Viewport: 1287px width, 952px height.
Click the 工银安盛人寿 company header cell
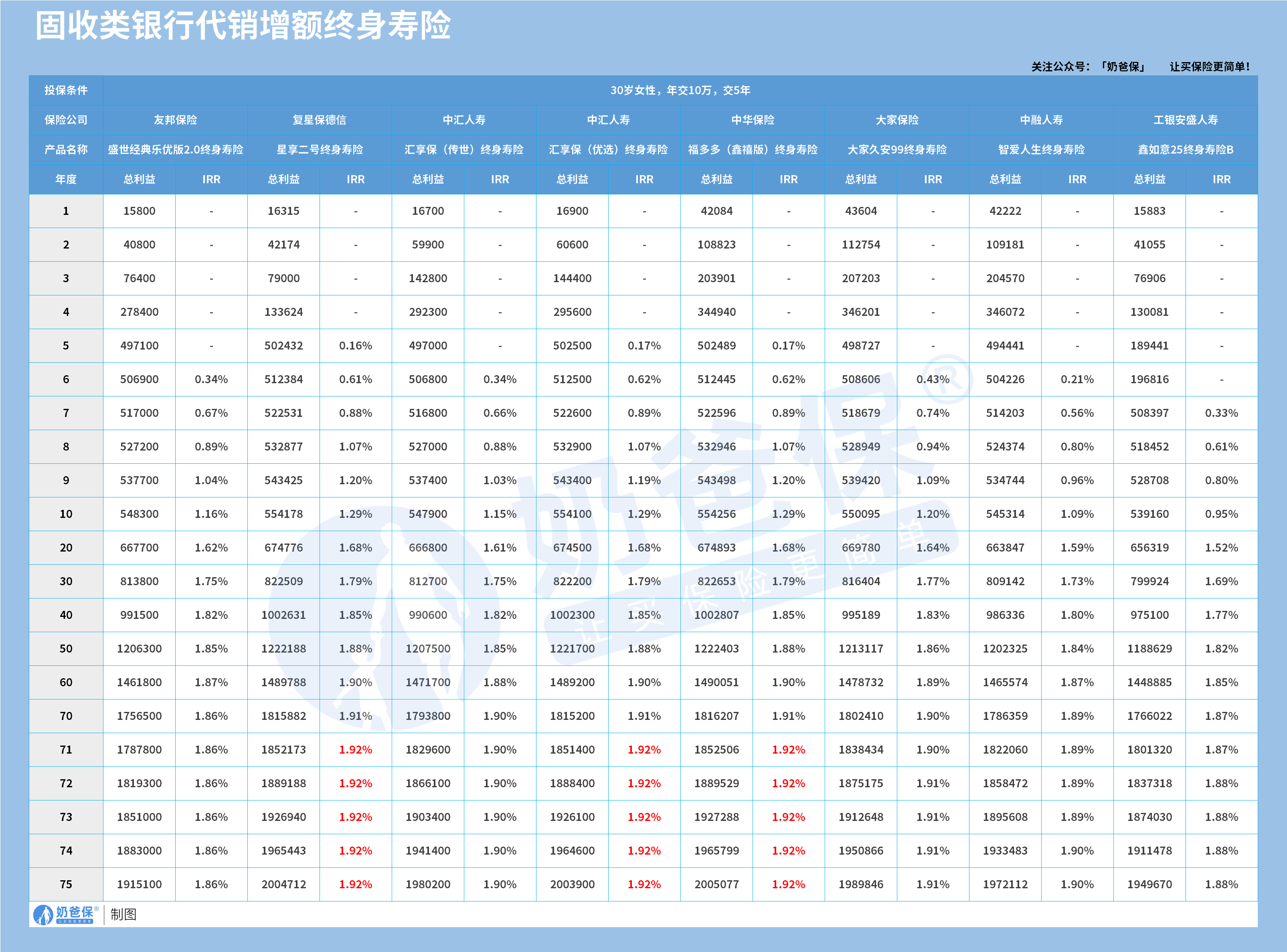click(x=1186, y=120)
